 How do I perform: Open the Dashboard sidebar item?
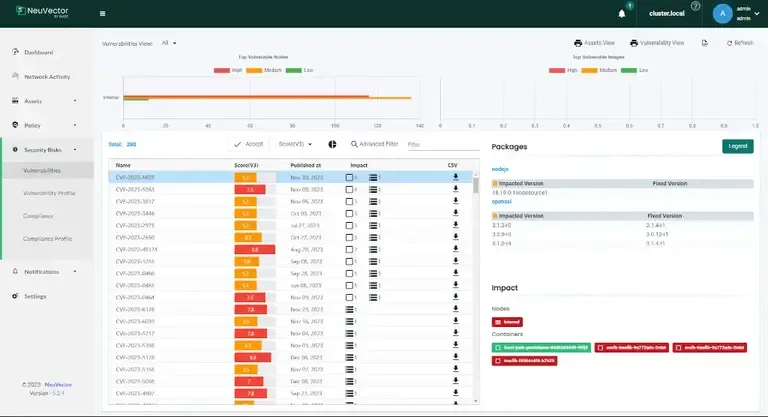(x=38, y=52)
